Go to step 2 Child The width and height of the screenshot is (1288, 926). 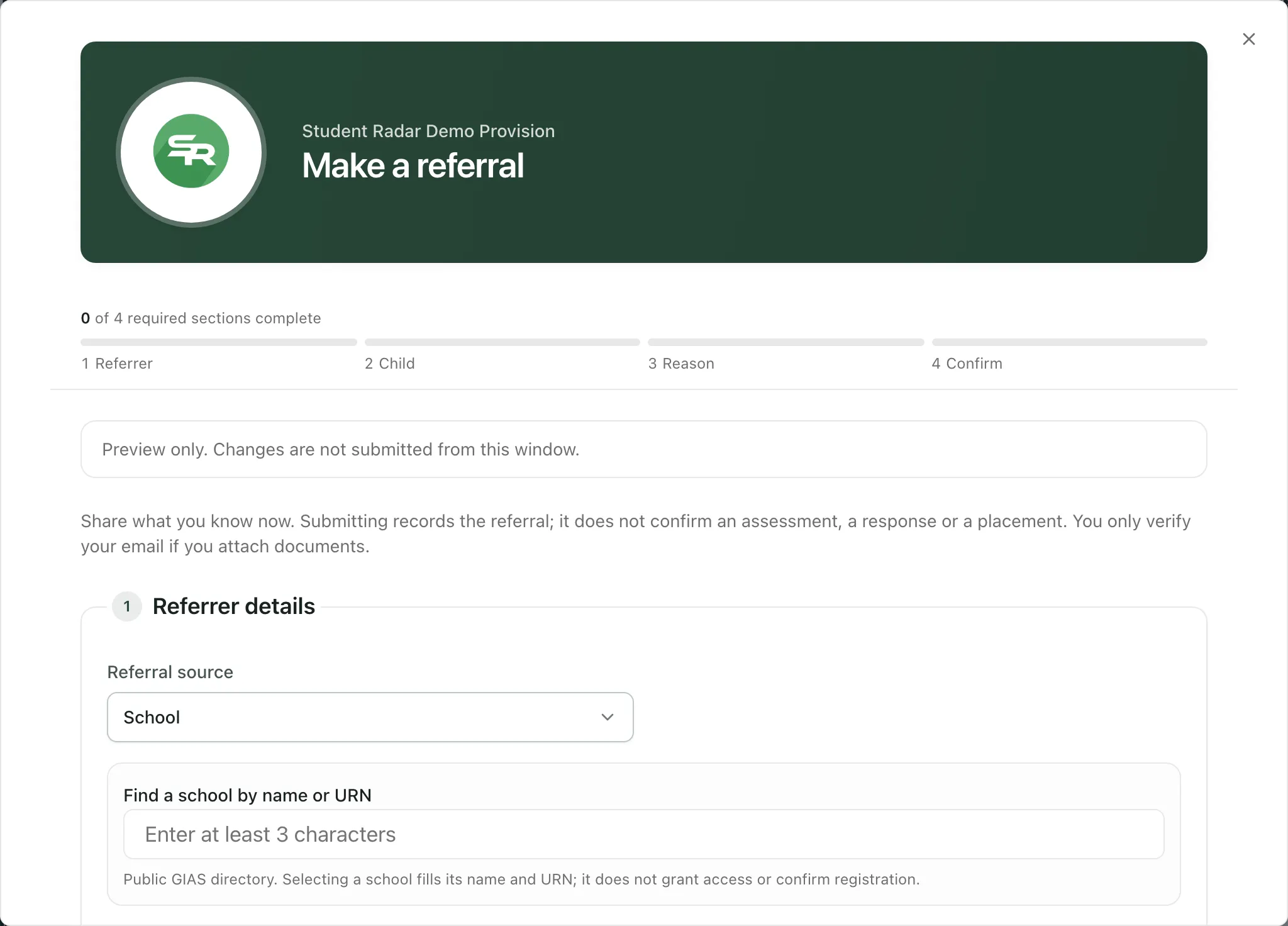tap(390, 364)
